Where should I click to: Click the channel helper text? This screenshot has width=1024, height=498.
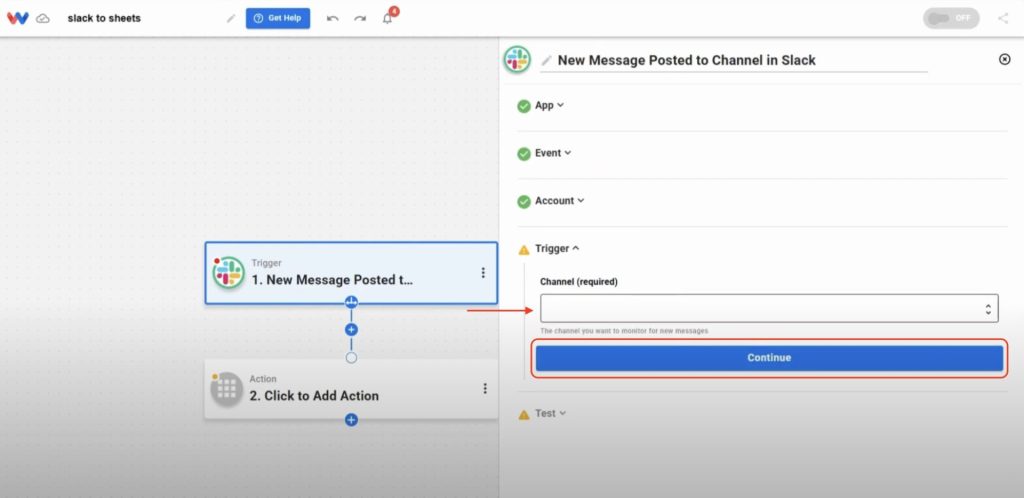624,331
